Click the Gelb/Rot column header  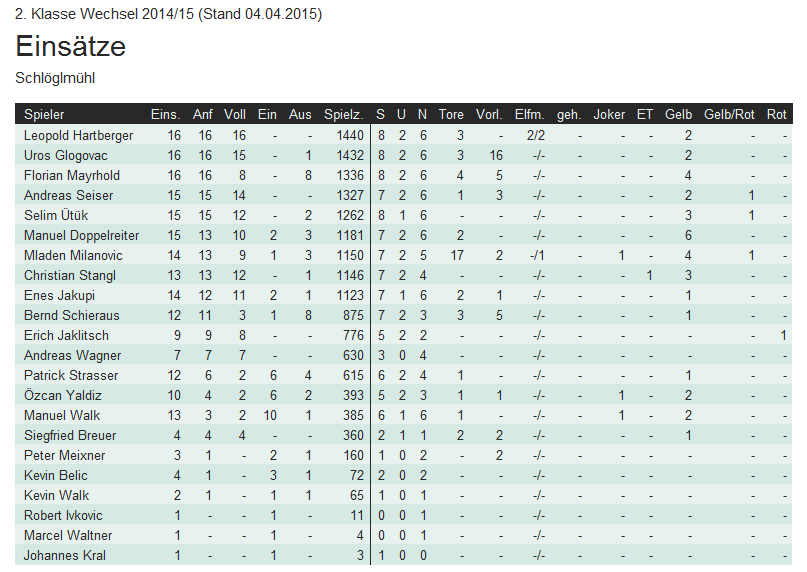729,115
